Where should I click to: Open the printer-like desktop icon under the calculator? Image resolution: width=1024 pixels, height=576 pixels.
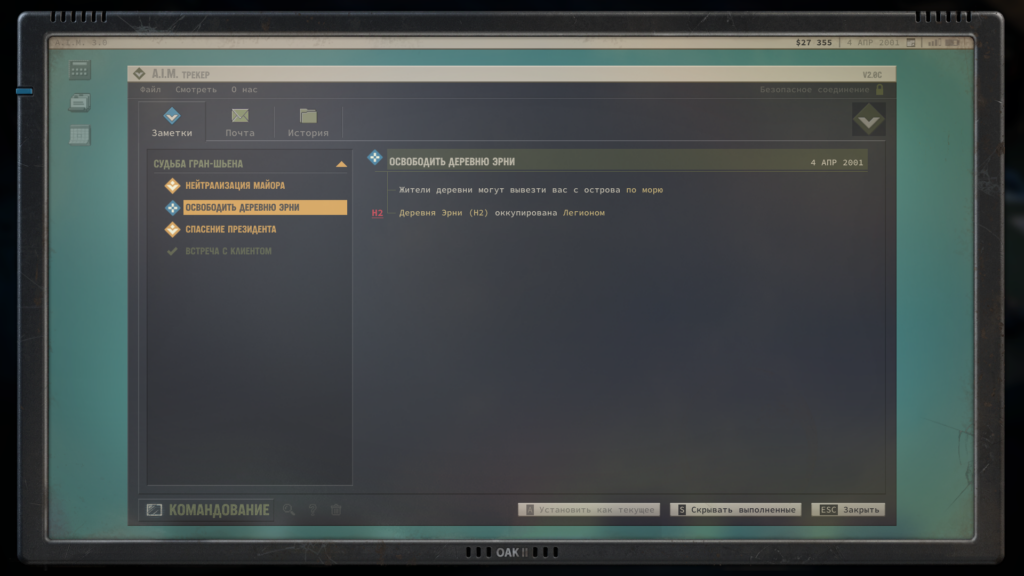coord(80,102)
